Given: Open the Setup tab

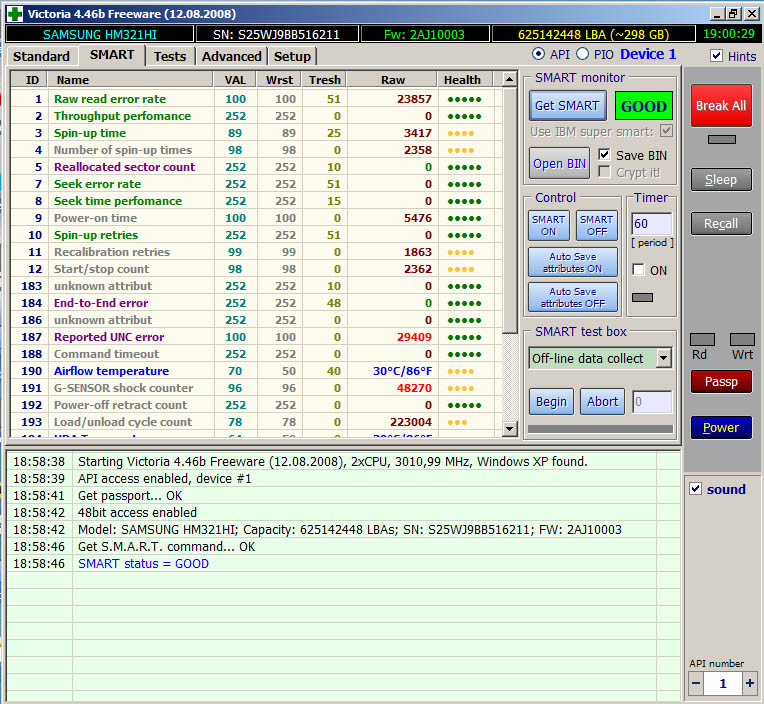Looking at the screenshot, I should (x=292, y=57).
